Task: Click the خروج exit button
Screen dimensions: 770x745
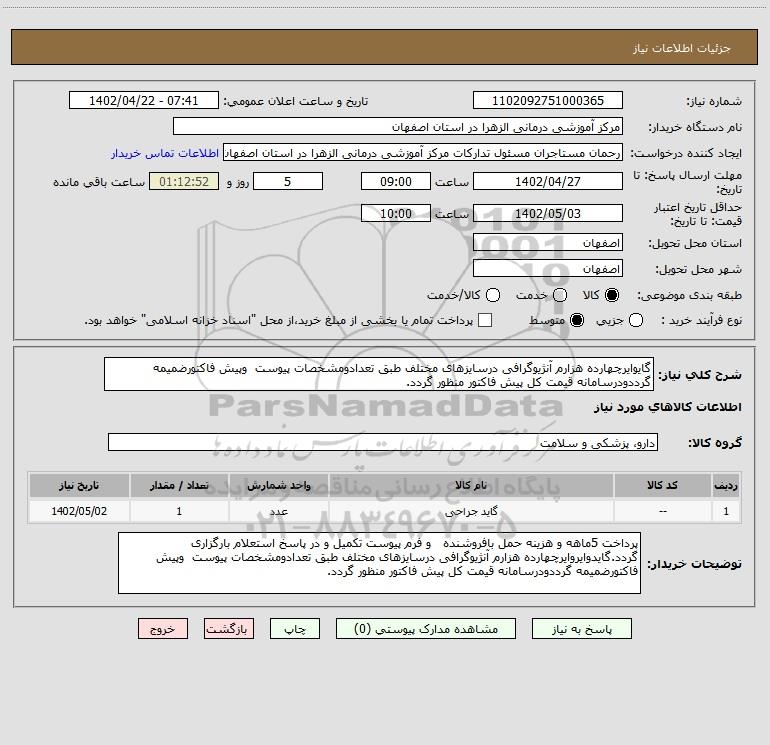Action: point(163,629)
